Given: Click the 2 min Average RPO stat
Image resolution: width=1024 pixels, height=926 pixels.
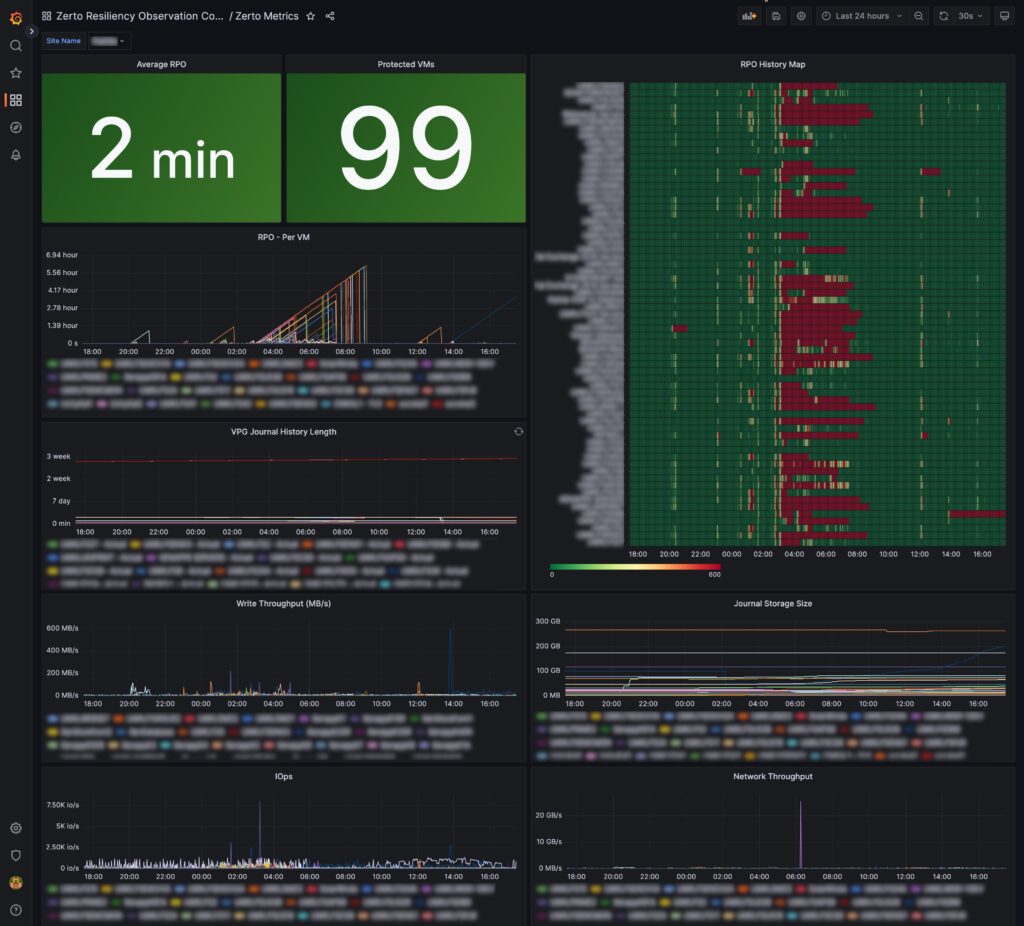Looking at the screenshot, I should tap(162, 148).
